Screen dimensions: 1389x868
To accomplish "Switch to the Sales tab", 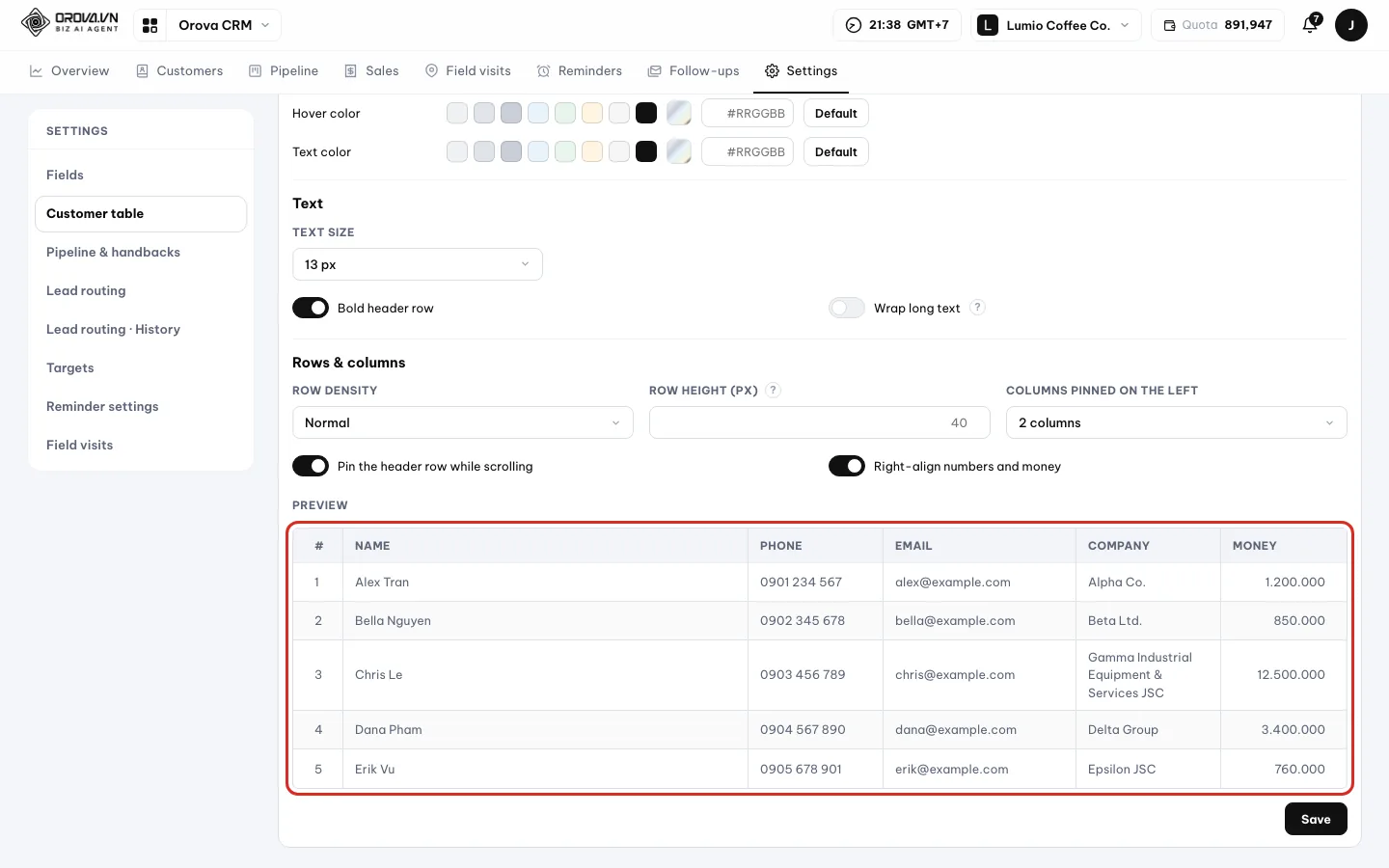I will click(371, 70).
